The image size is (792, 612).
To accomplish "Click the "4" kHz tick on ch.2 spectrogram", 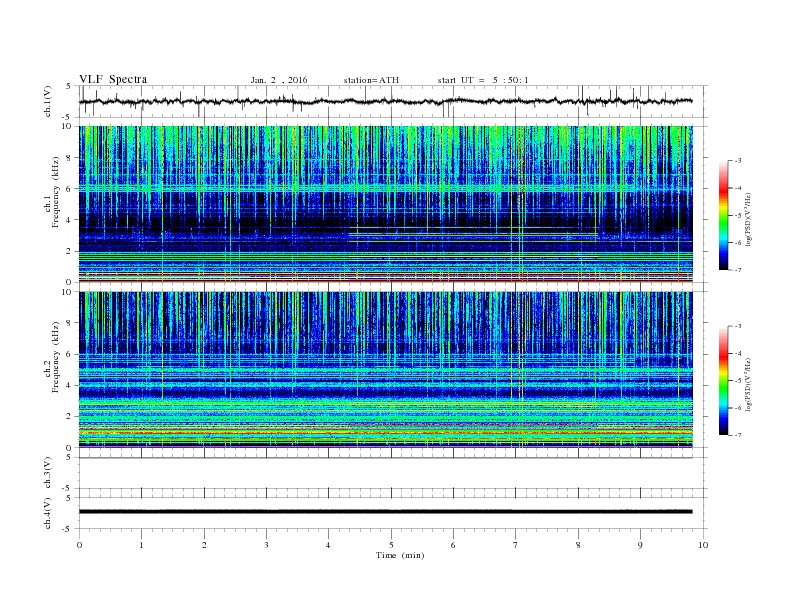I will pyautogui.click(x=69, y=386).
